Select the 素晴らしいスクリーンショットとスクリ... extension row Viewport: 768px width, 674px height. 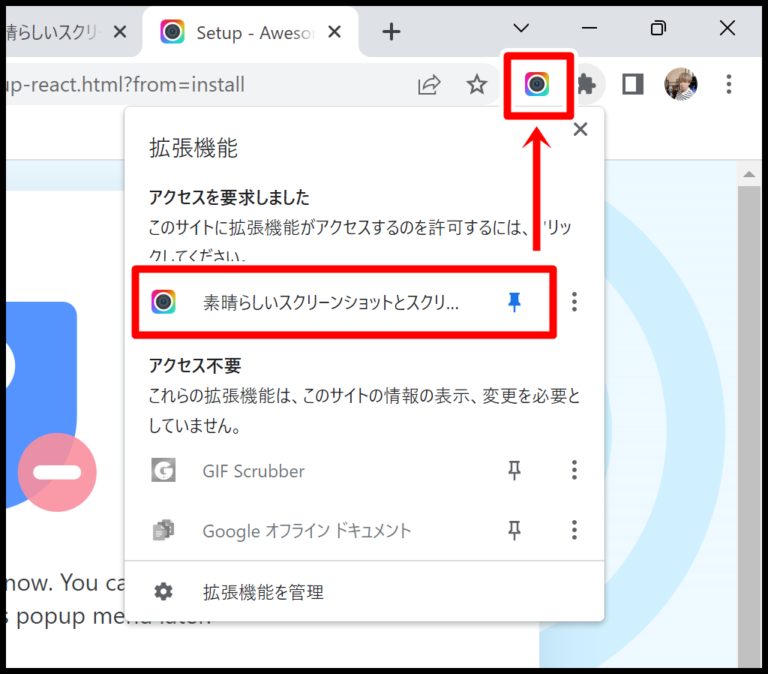[344, 302]
